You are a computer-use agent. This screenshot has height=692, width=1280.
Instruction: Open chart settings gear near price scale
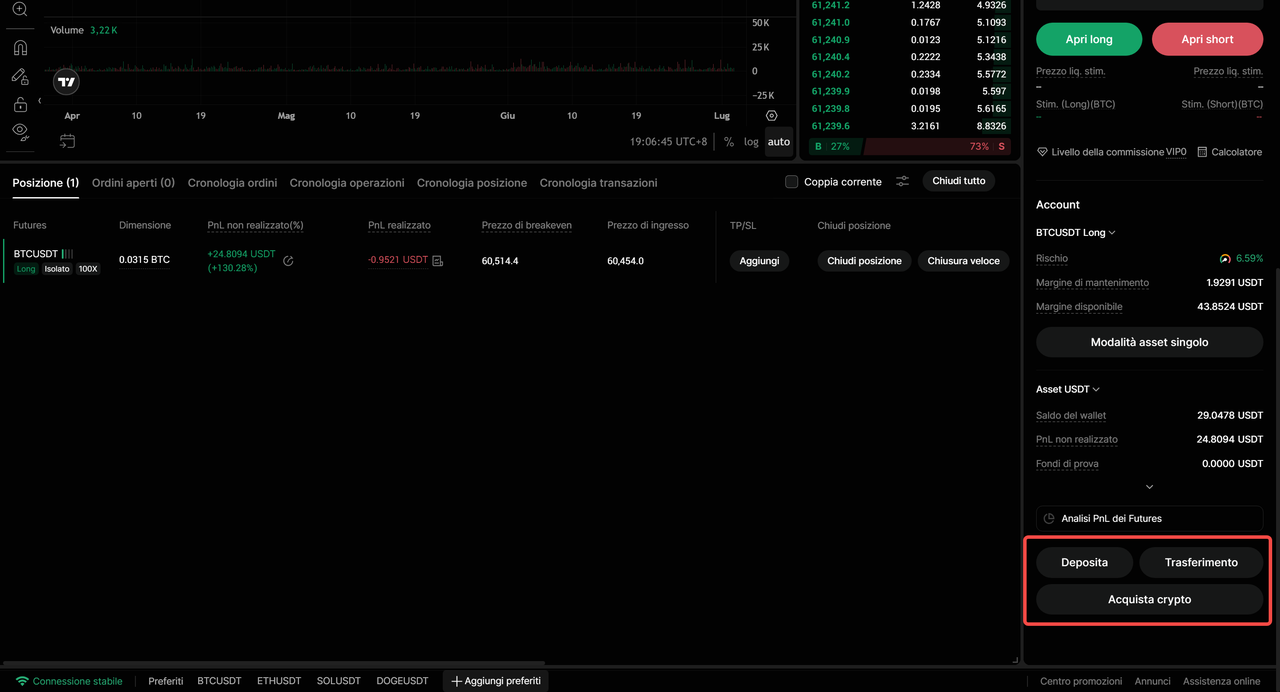771,116
